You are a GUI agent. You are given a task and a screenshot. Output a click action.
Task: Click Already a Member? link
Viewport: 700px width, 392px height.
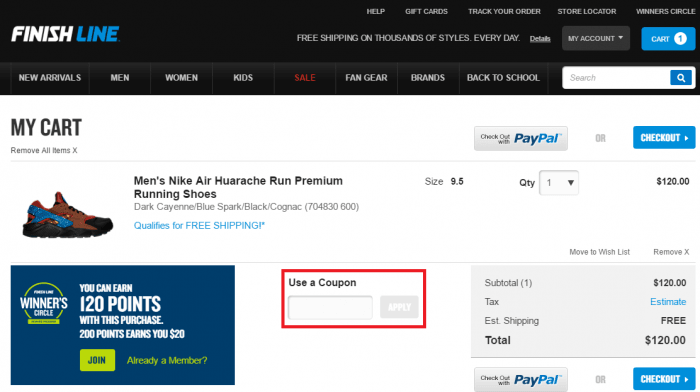[x=167, y=360]
